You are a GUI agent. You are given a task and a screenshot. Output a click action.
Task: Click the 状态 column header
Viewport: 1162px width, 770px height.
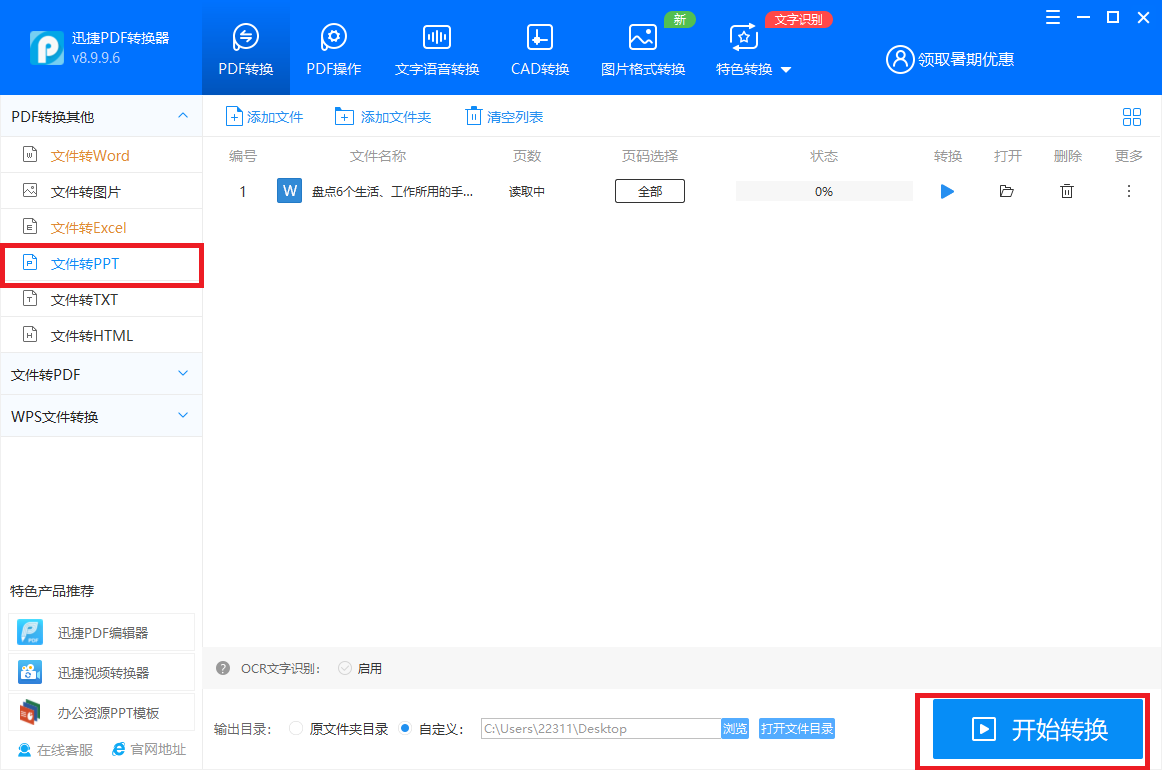[x=824, y=156]
